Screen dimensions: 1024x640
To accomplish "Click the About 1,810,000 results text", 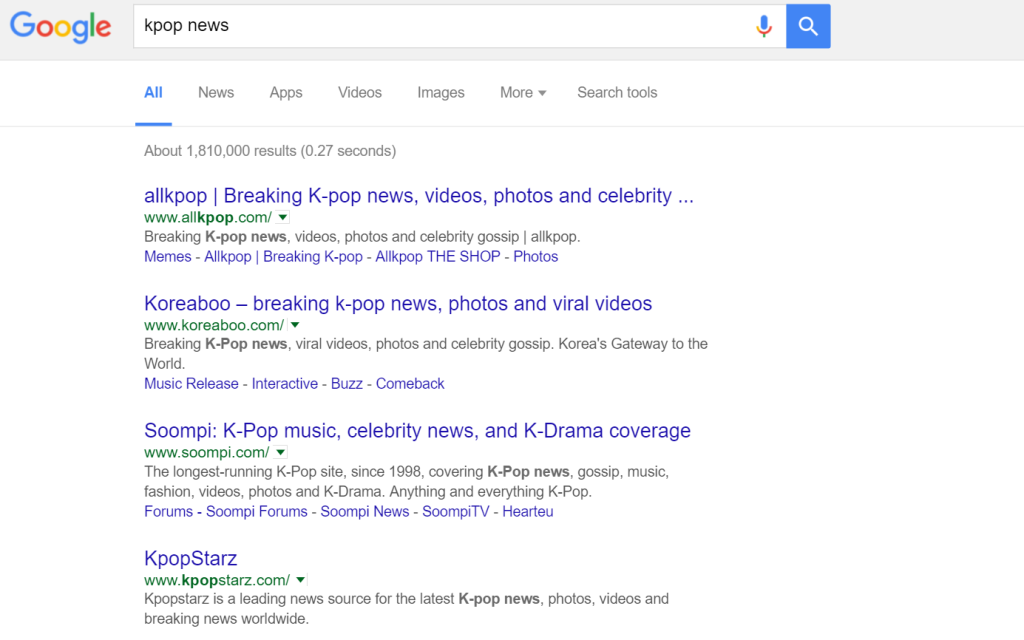I will point(270,151).
